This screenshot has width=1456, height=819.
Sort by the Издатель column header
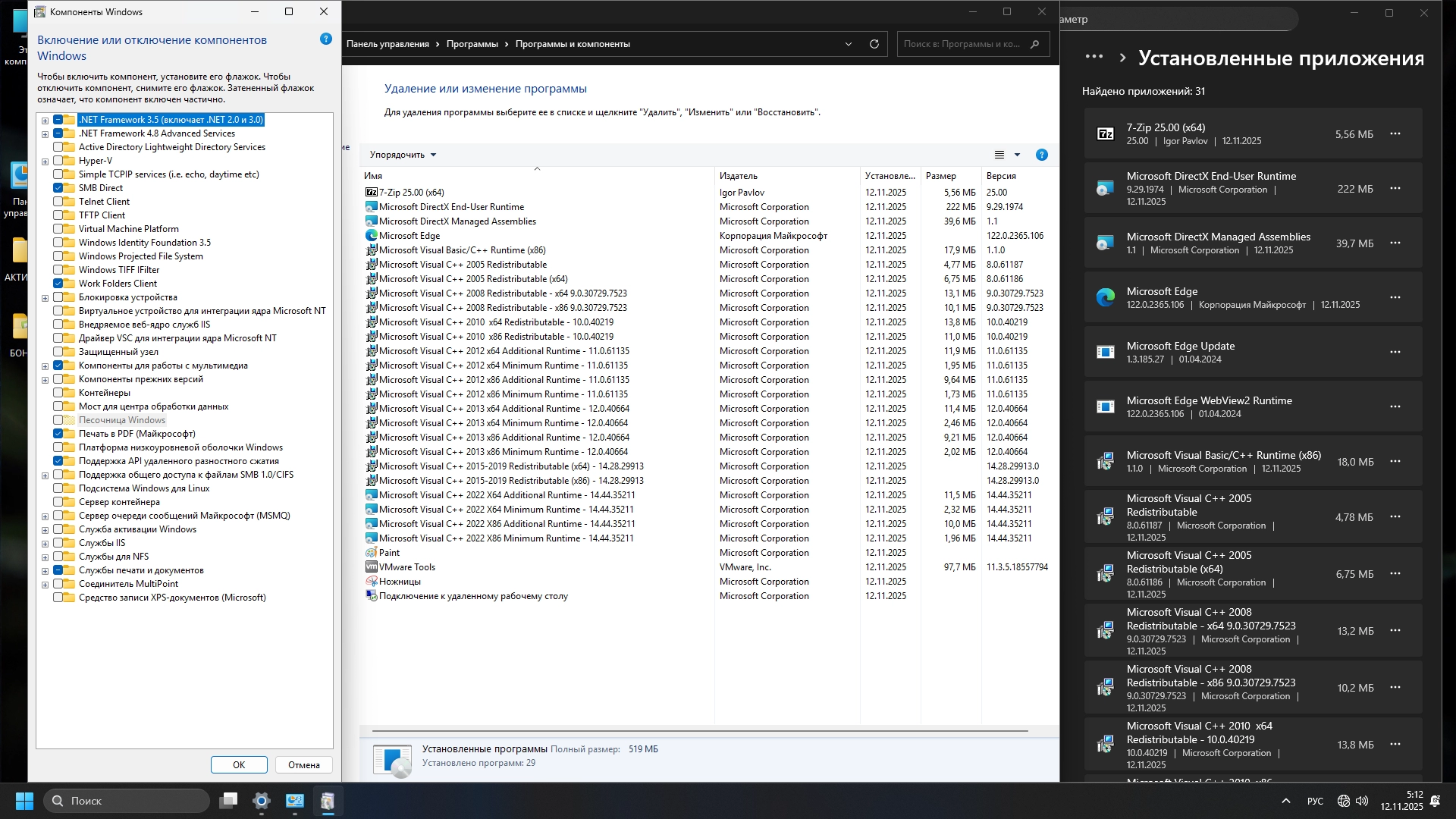(x=739, y=176)
